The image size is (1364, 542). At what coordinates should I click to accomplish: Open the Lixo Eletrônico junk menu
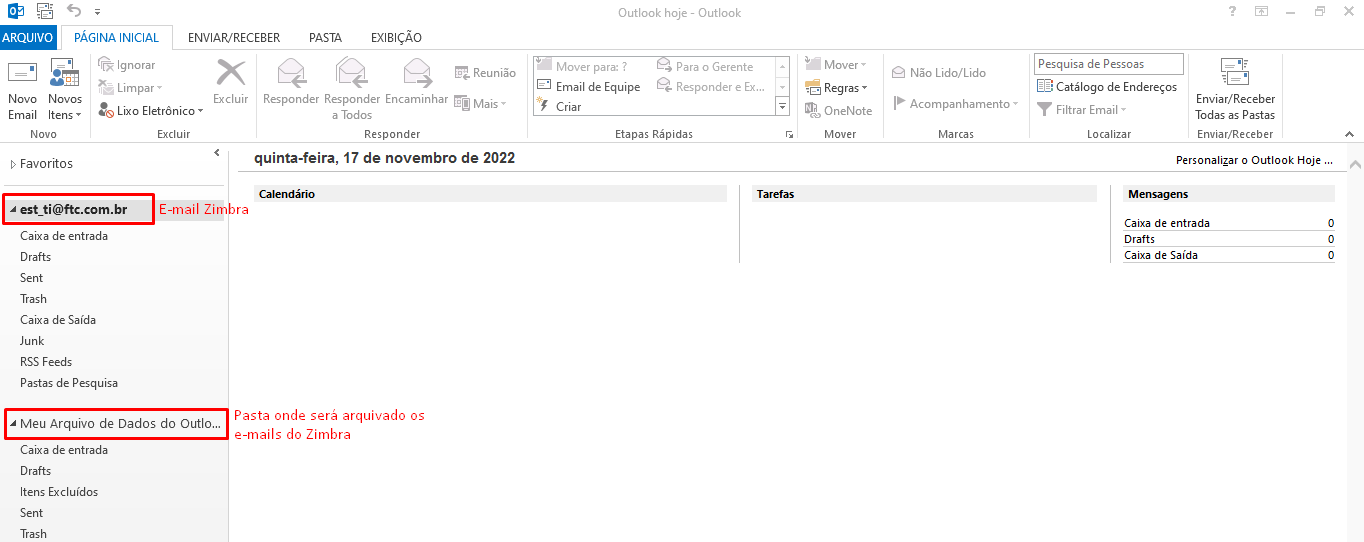(x=151, y=111)
